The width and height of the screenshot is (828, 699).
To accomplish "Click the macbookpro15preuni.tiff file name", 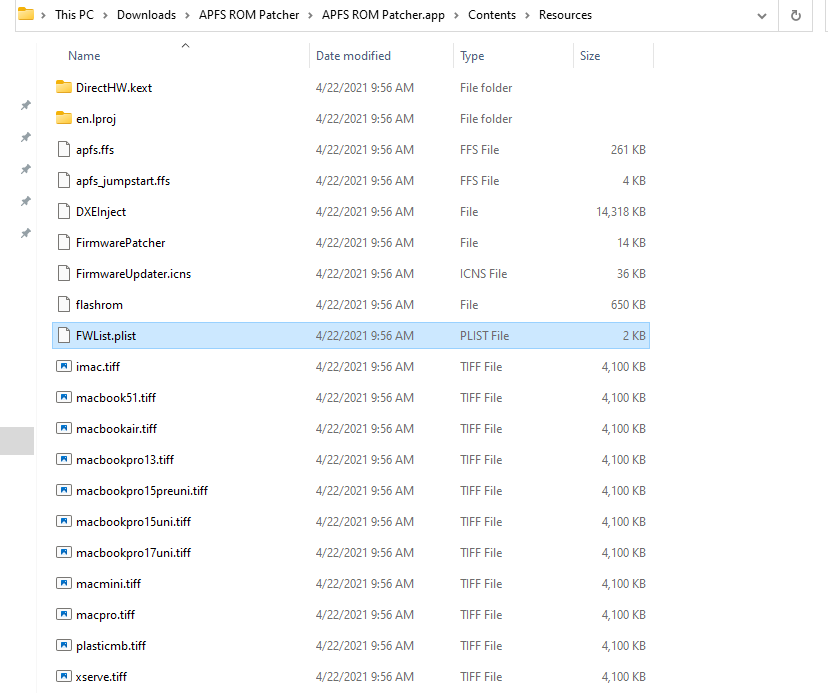I will (x=142, y=491).
